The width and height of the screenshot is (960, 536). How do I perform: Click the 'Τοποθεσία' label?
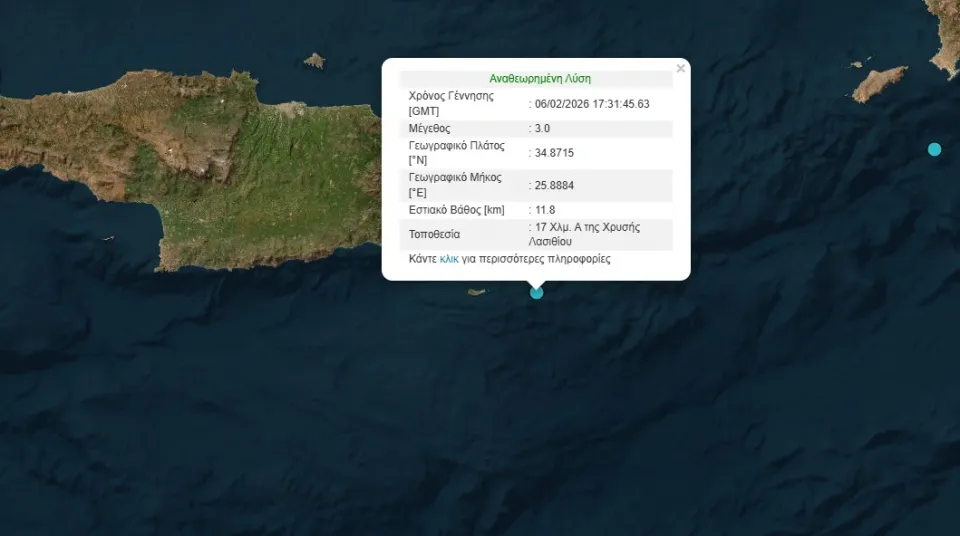[x=435, y=235]
